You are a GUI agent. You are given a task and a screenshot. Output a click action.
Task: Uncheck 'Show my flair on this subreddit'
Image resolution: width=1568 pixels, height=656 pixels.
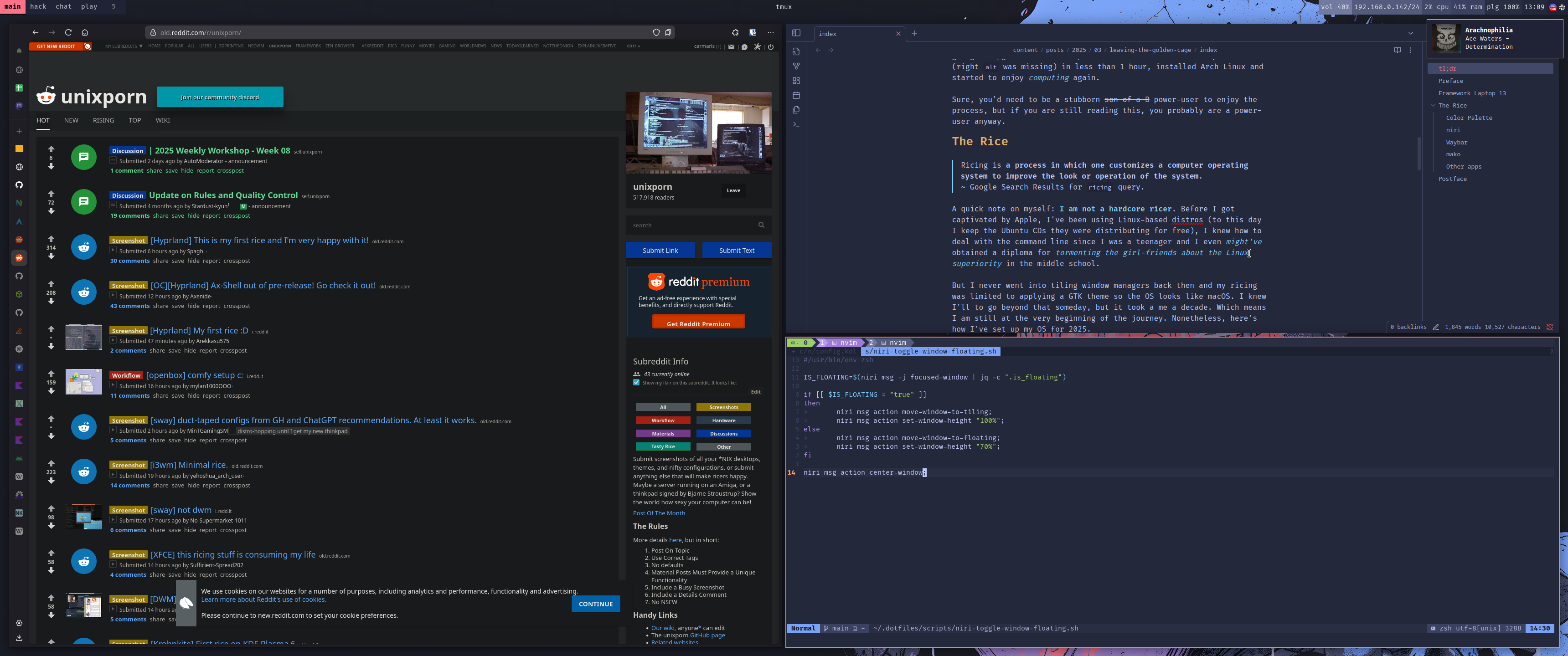636,383
